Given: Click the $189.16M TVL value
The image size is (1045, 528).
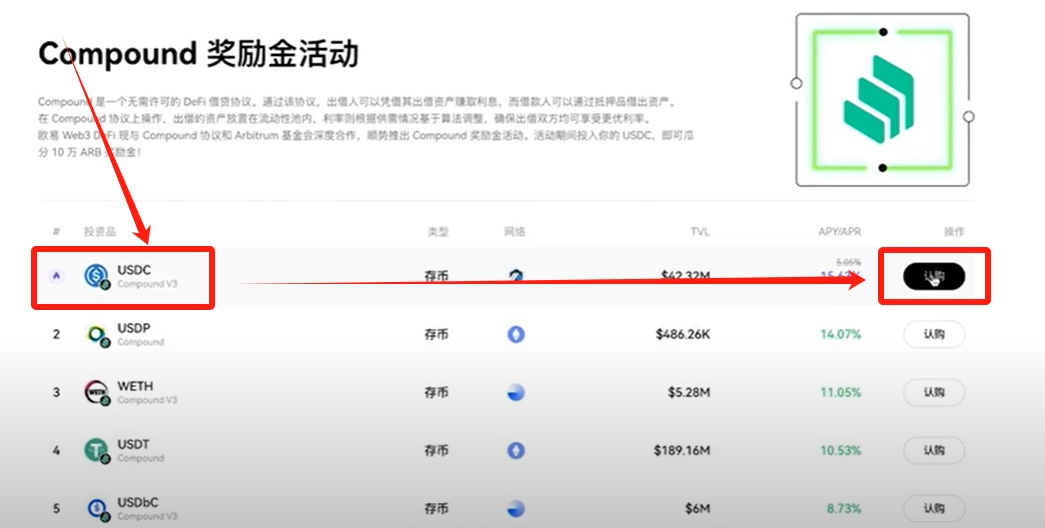Looking at the screenshot, I should [682, 451].
